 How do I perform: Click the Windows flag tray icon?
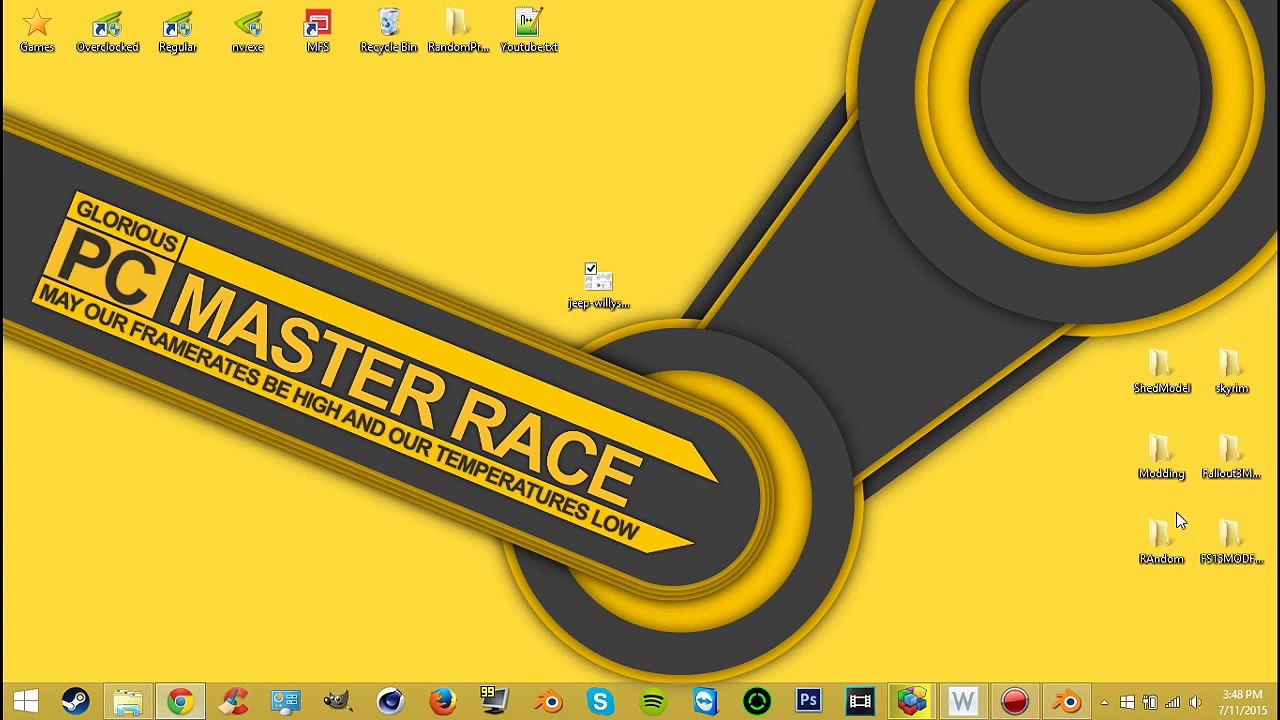[x=1127, y=702]
